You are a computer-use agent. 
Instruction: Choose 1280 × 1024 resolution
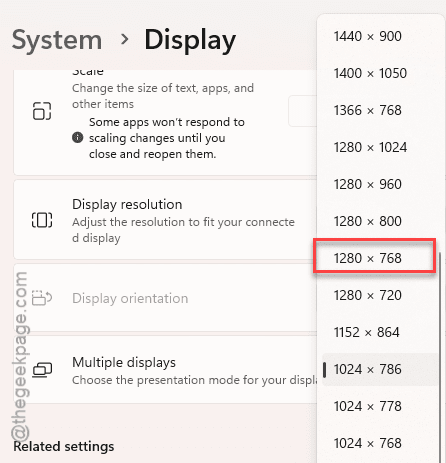(375, 147)
